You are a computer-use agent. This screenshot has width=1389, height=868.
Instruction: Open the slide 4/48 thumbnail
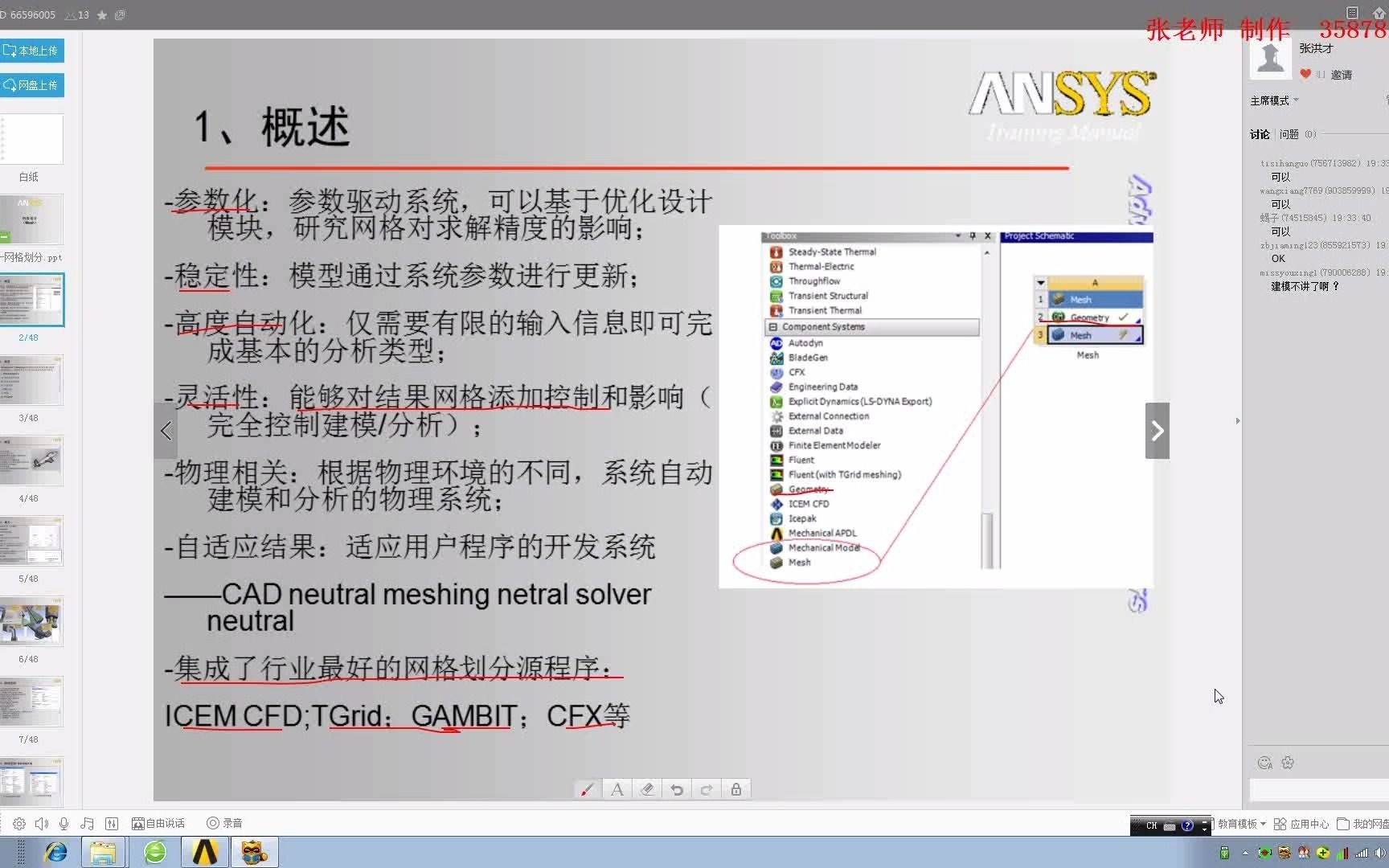(x=31, y=461)
